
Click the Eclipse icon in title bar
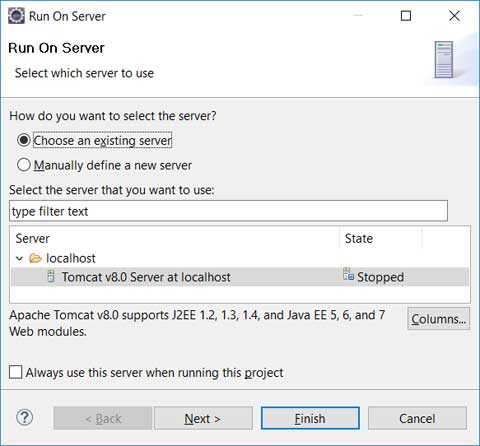pyautogui.click(x=16, y=16)
